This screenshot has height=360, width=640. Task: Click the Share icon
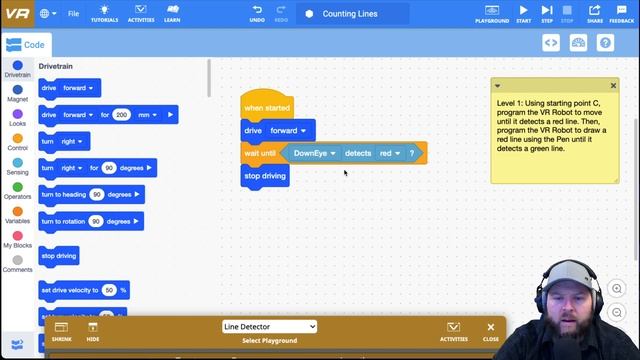595,14
